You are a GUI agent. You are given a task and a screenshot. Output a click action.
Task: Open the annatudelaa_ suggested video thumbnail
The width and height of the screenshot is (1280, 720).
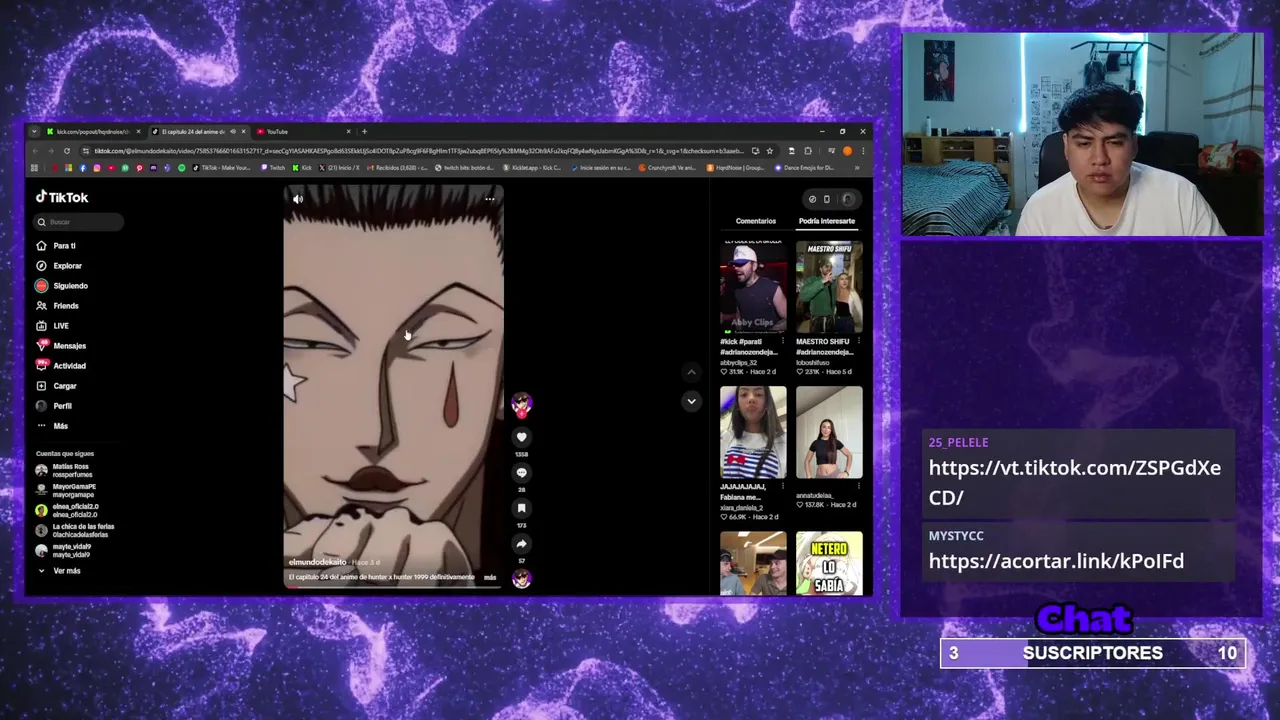829,433
